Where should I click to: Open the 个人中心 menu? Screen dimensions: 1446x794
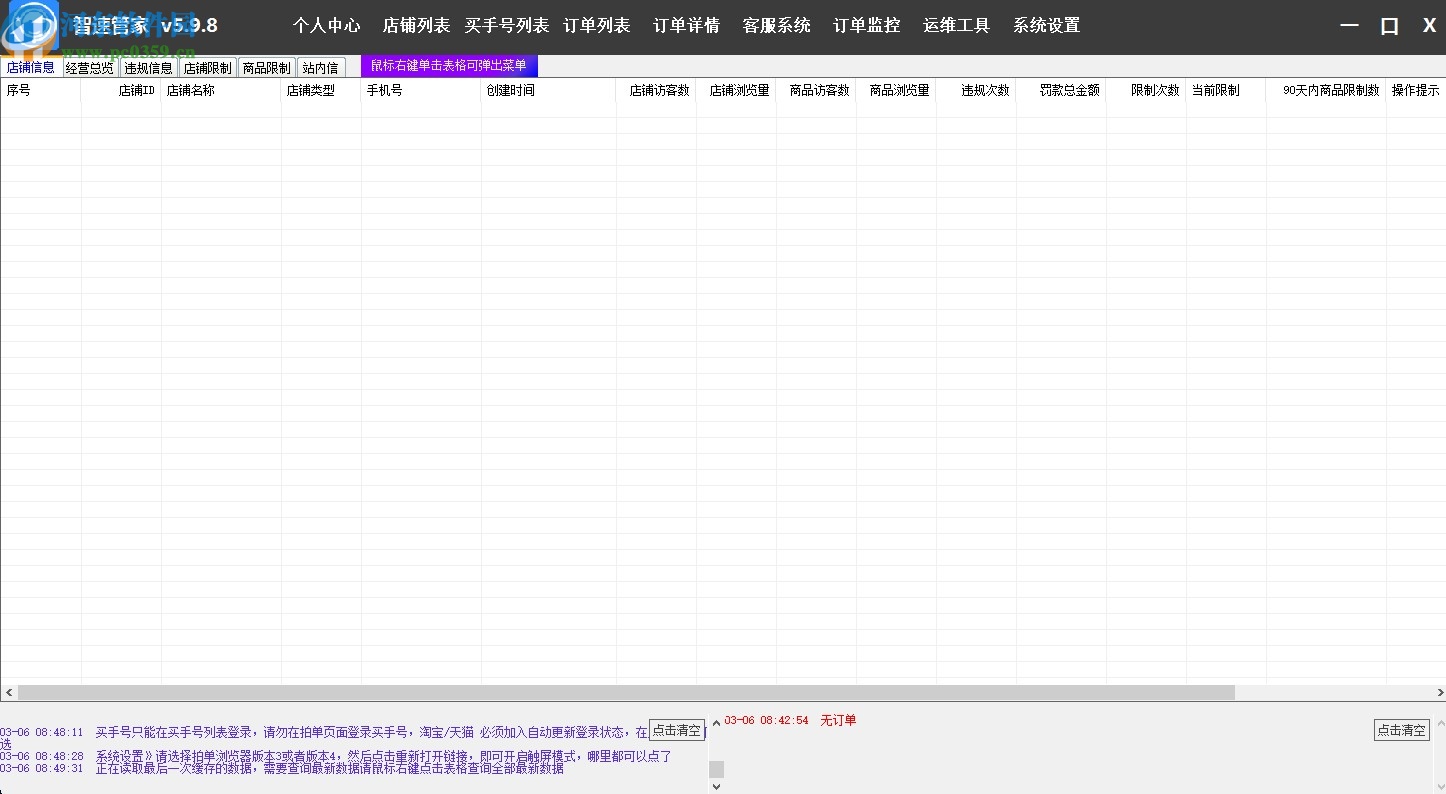pyautogui.click(x=327, y=26)
